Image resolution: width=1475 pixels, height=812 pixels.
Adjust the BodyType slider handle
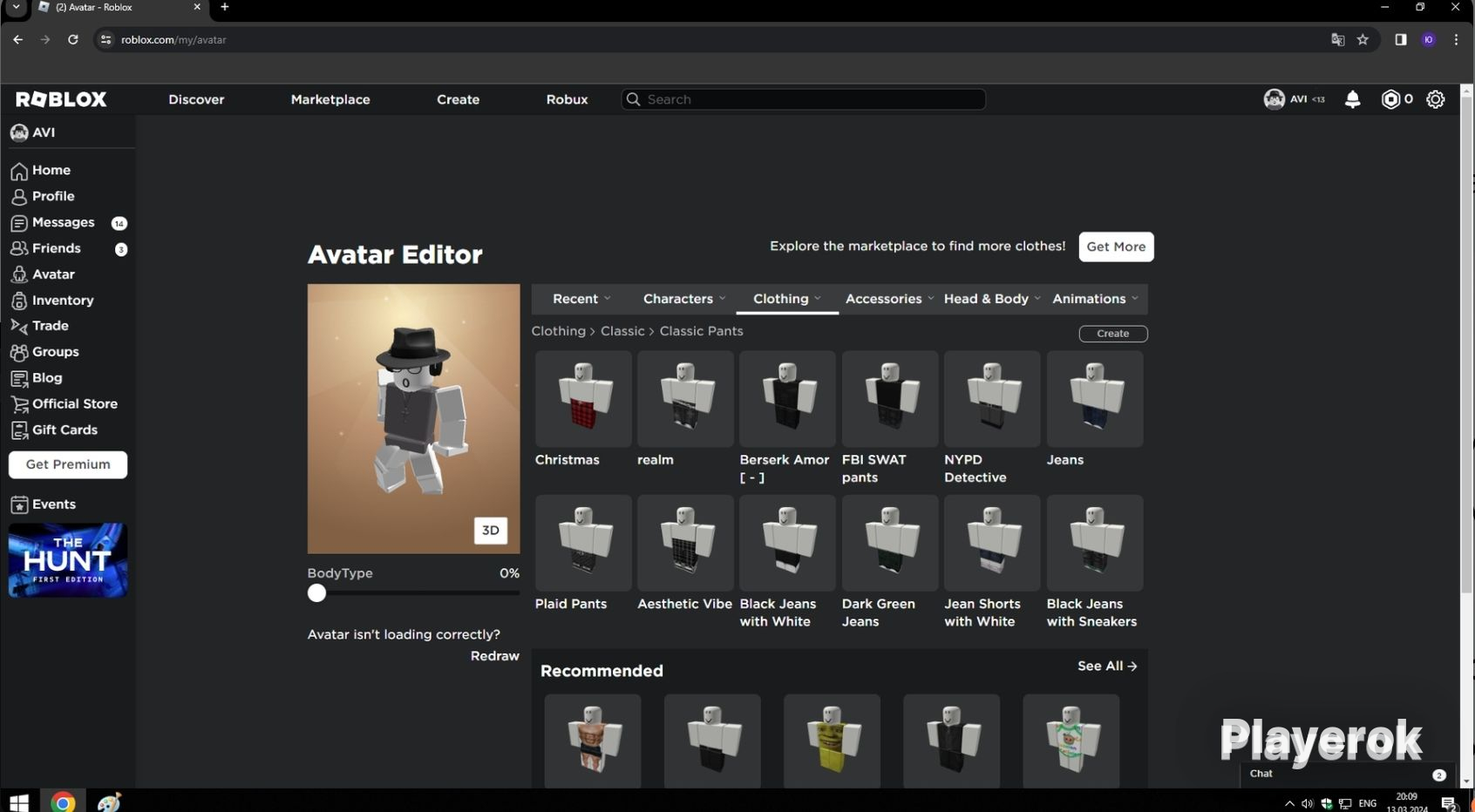pyautogui.click(x=316, y=593)
